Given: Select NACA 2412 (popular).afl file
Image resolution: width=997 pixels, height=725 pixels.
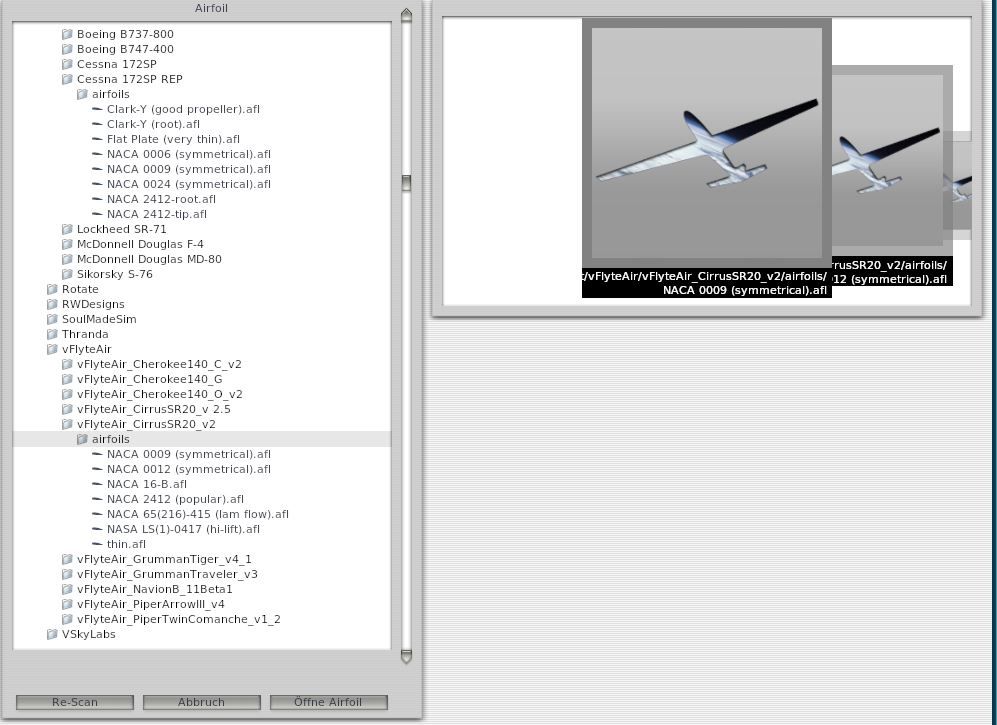Looking at the screenshot, I should (175, 499).
